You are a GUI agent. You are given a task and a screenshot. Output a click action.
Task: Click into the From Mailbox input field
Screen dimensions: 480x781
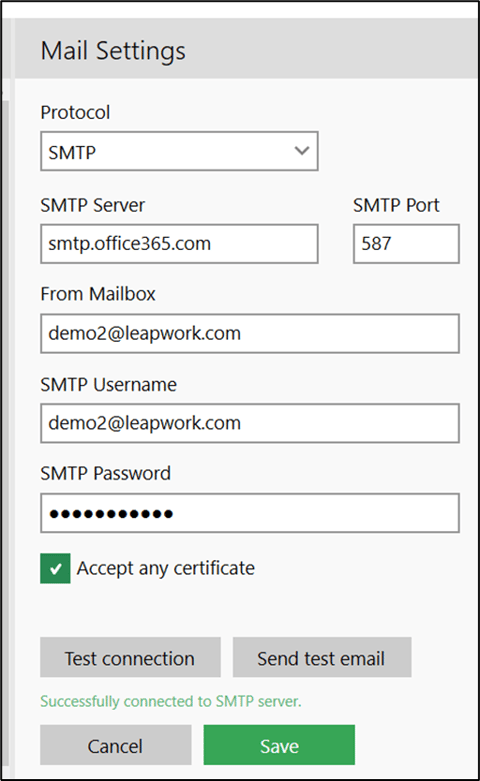pyautogui.click(x=250, y=334)
